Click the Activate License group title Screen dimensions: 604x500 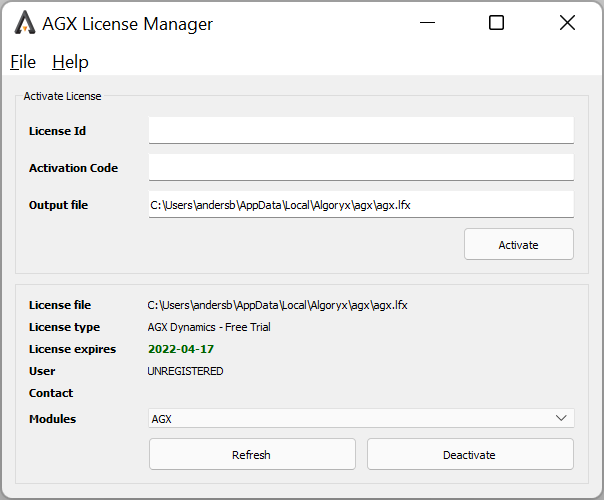coord(62,96)
